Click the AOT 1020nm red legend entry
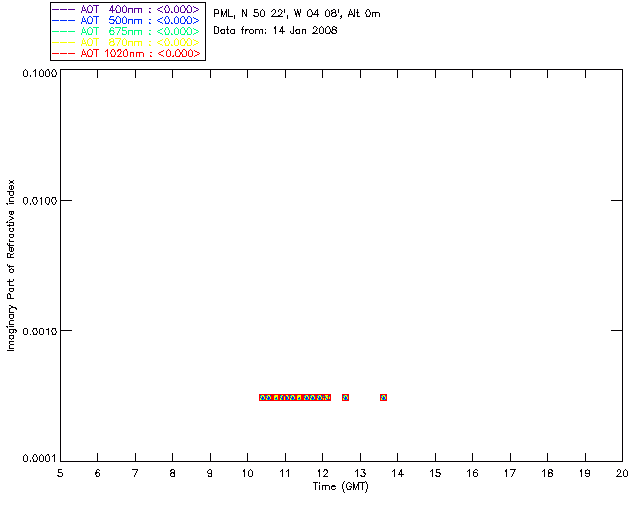The image size is (640, 512). coord(126,53)
